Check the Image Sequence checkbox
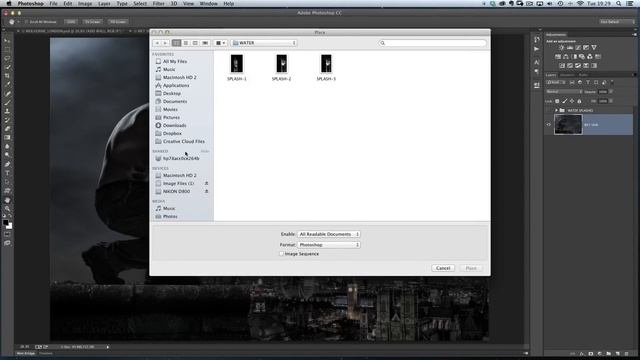The image size is (640, 360). click(x=281, y=254)
